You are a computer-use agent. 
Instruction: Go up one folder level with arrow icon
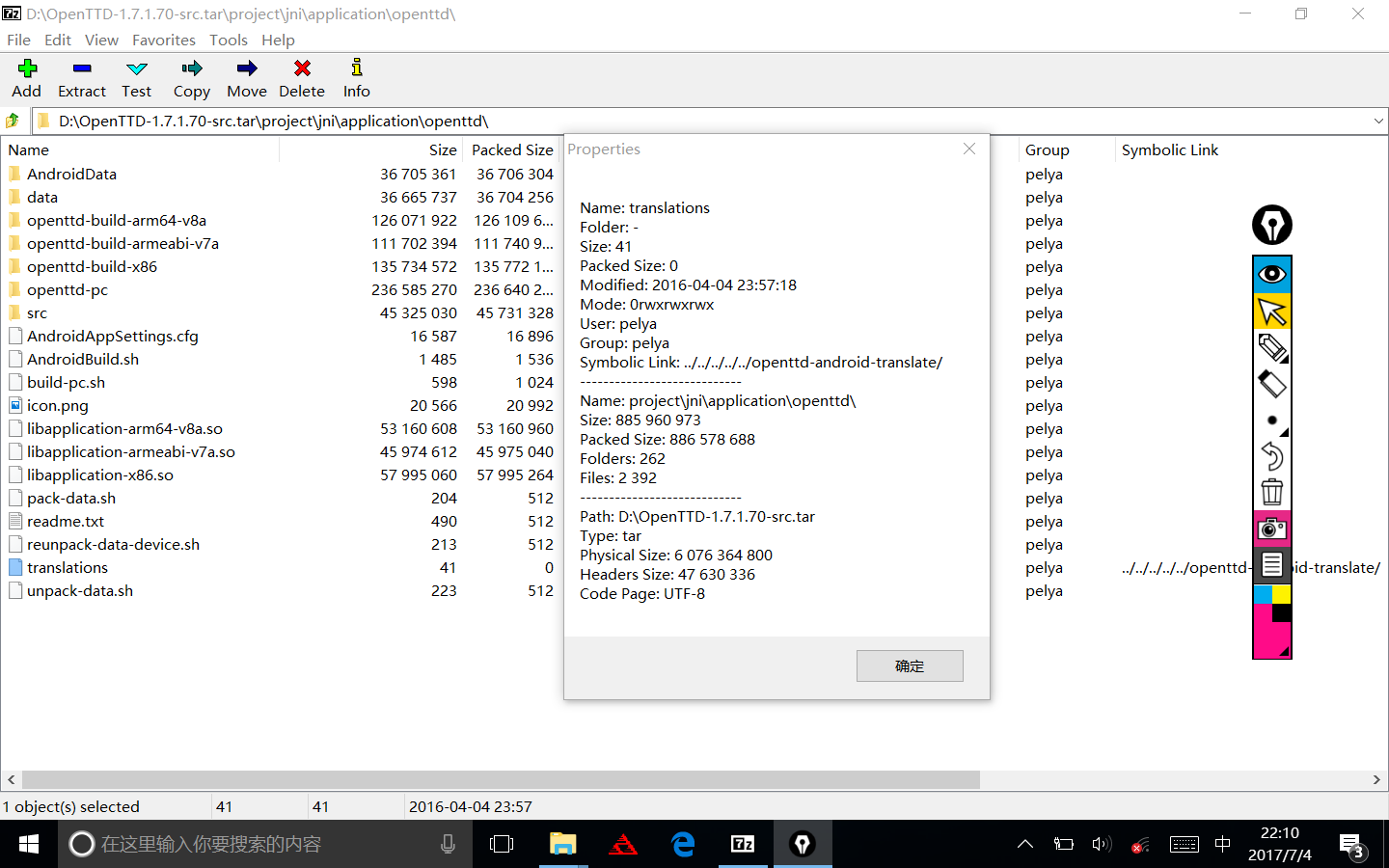(13, 121)
